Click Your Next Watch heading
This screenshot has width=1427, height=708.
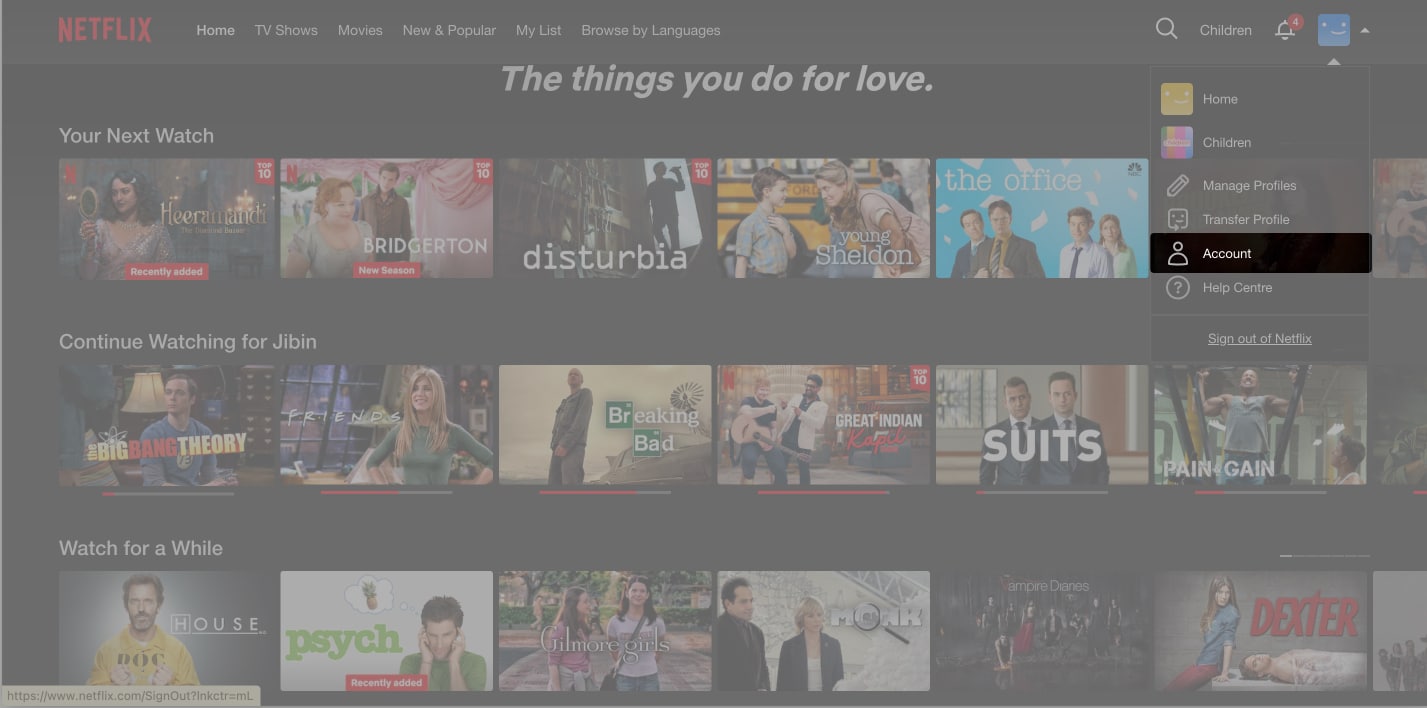coord(136,135)
